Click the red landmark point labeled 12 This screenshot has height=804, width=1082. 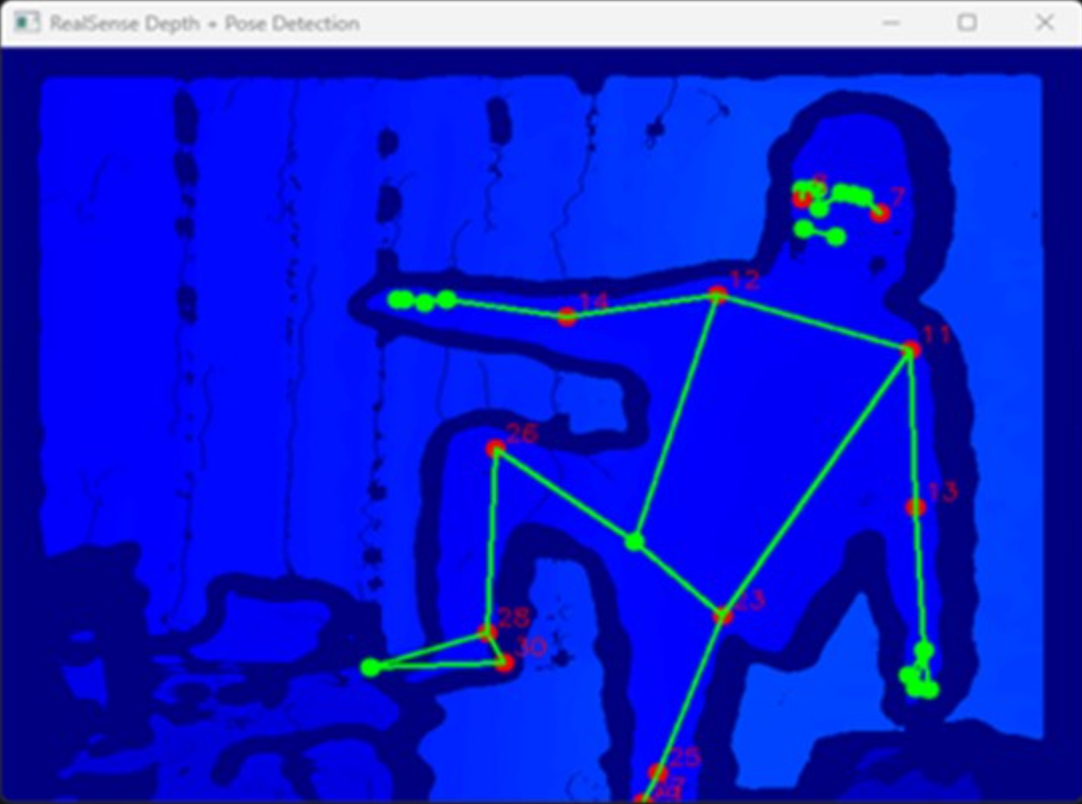tap(717, 294)
